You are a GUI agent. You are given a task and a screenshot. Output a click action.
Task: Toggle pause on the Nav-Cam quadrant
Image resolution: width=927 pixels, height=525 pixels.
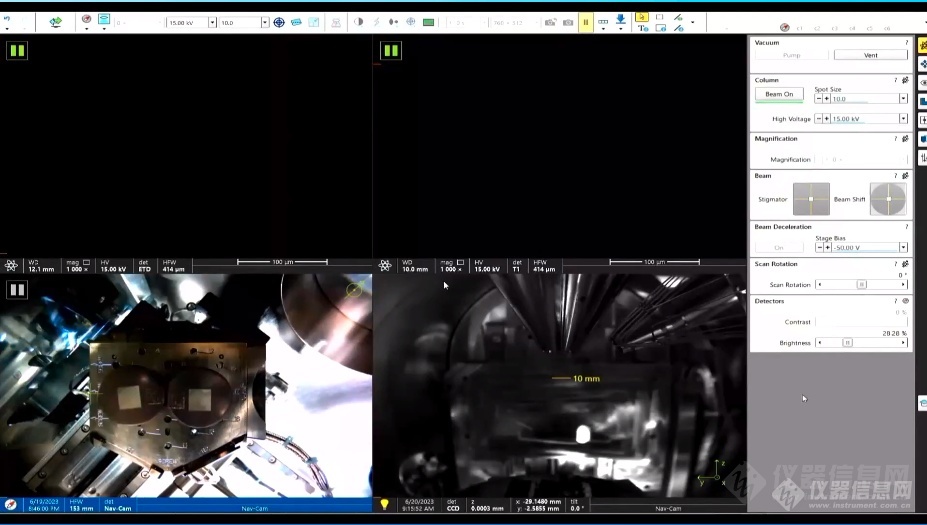point(17,290)
